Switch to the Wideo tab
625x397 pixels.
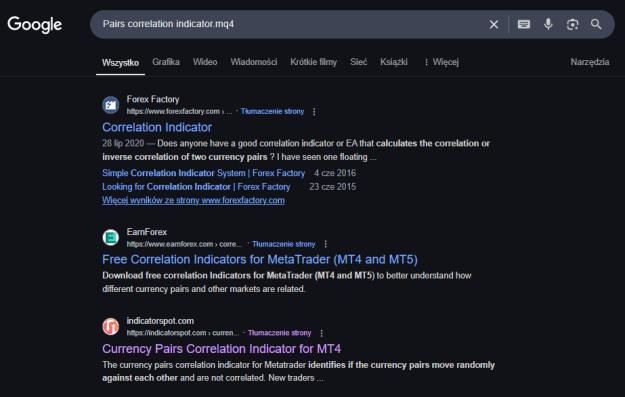(x=205, y=62)
